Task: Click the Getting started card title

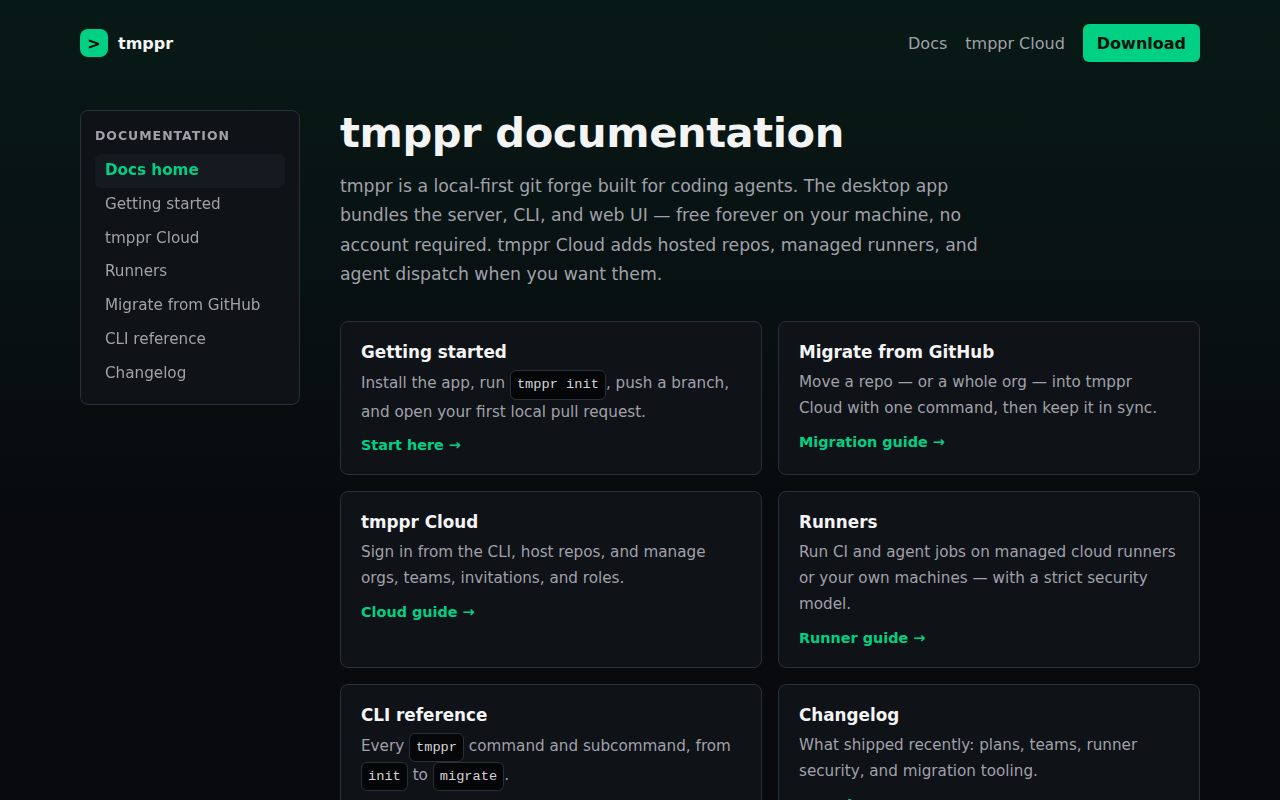Action: pos(434,352)
